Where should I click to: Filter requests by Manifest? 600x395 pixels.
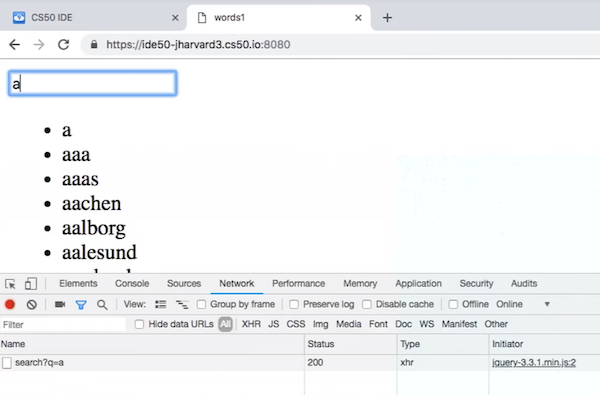point(459,324)
